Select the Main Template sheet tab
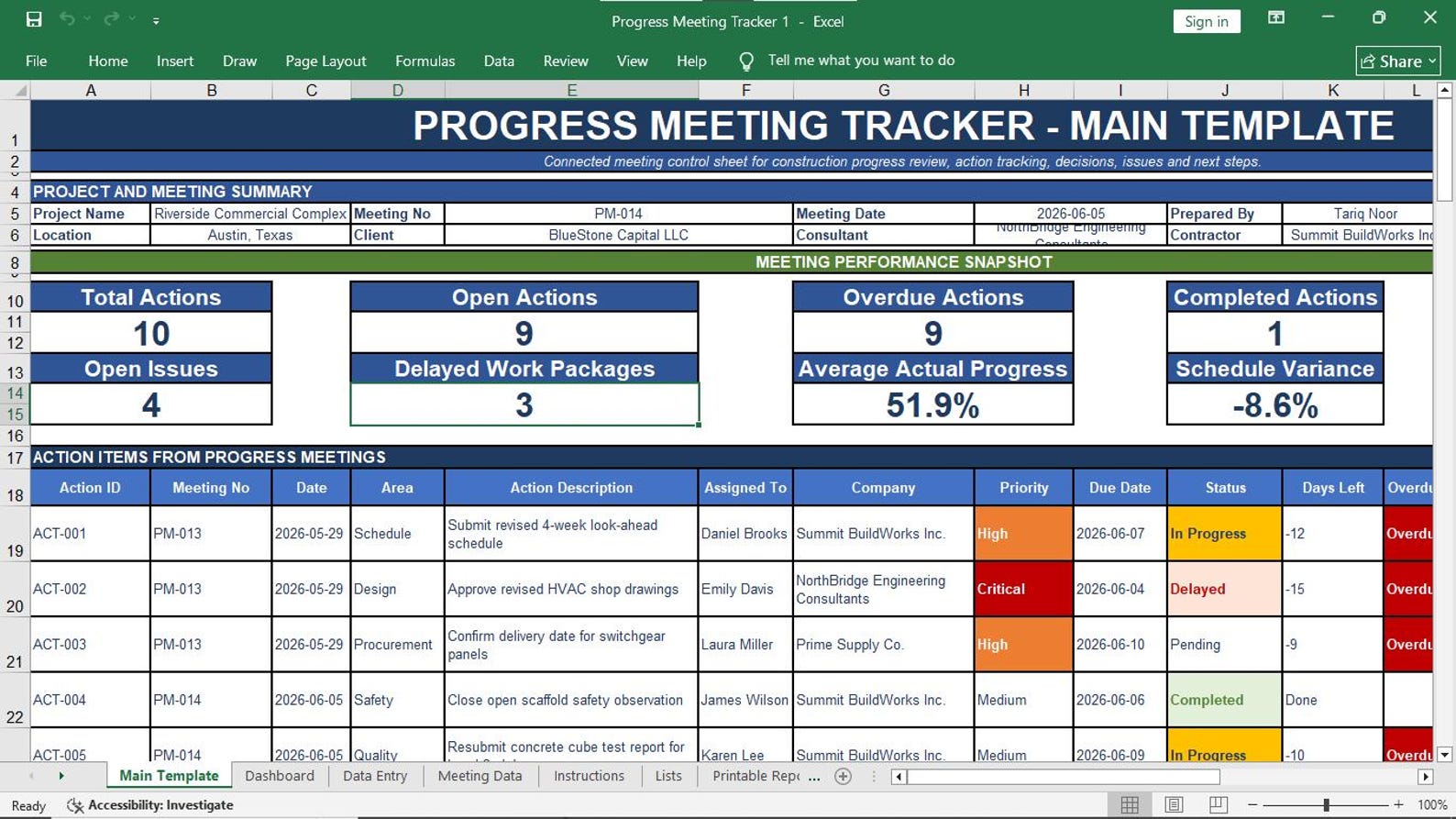Screen dimensions: 1456x819 click(x=169, y=776)
